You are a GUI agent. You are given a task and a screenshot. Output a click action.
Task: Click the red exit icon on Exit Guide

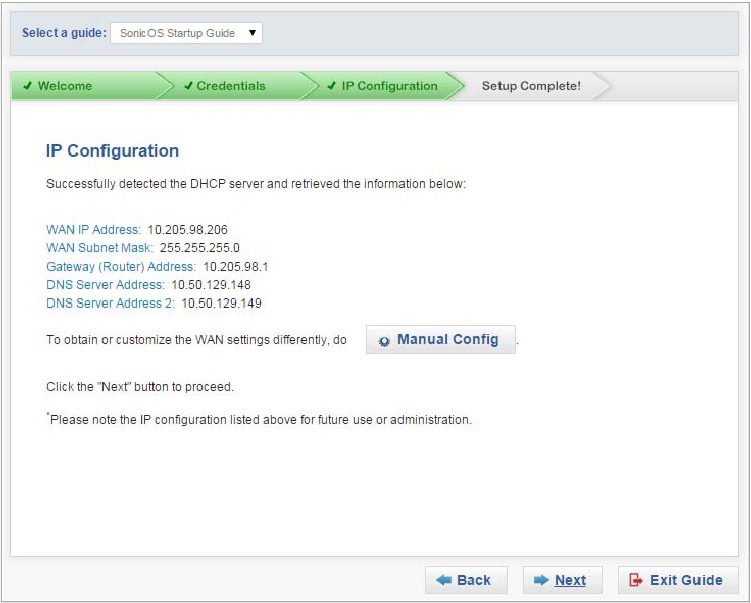pyautogui.click(x=636, y=580)
